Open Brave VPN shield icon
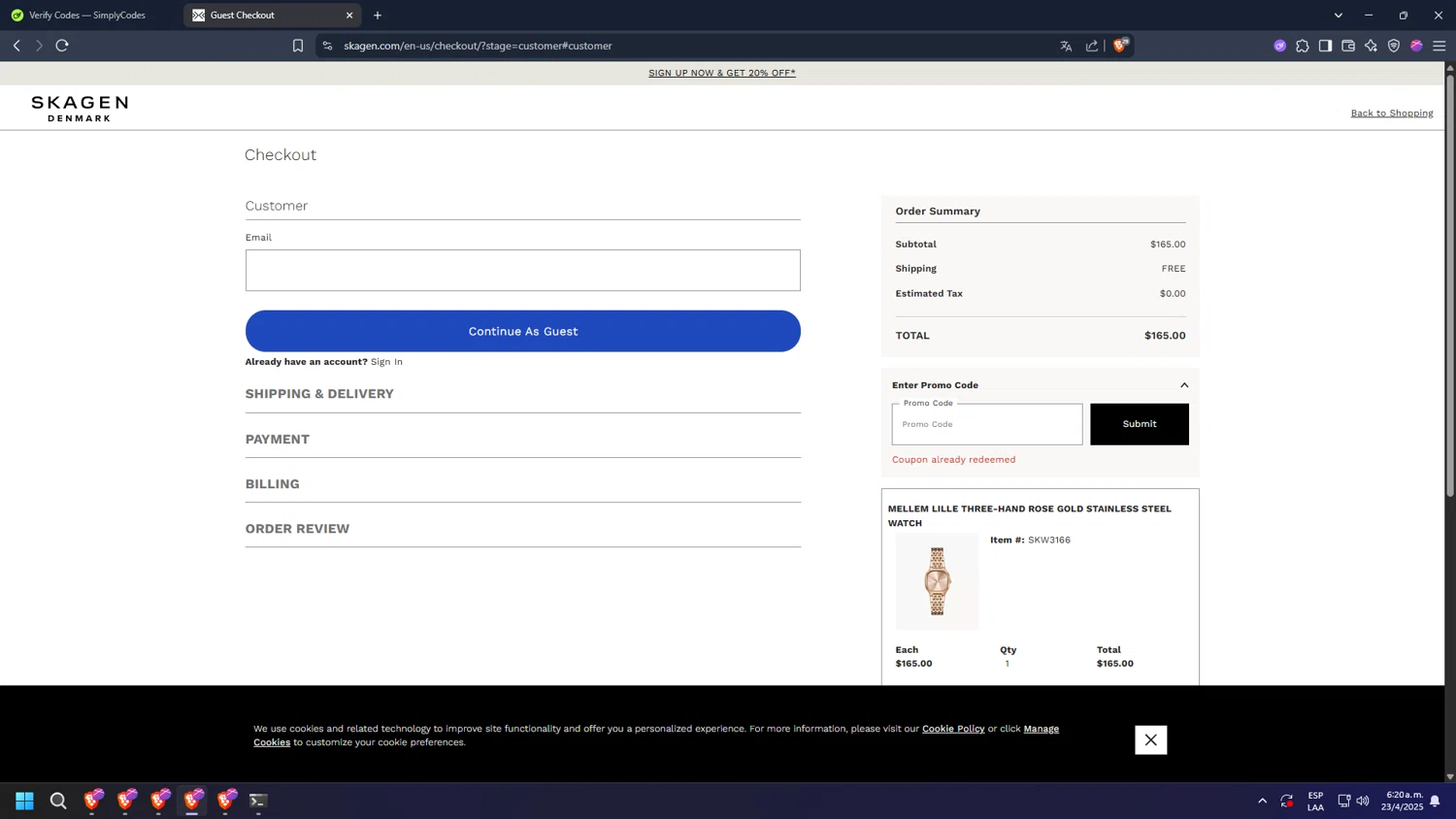The image size is (1456, 819). (1394, 46)
